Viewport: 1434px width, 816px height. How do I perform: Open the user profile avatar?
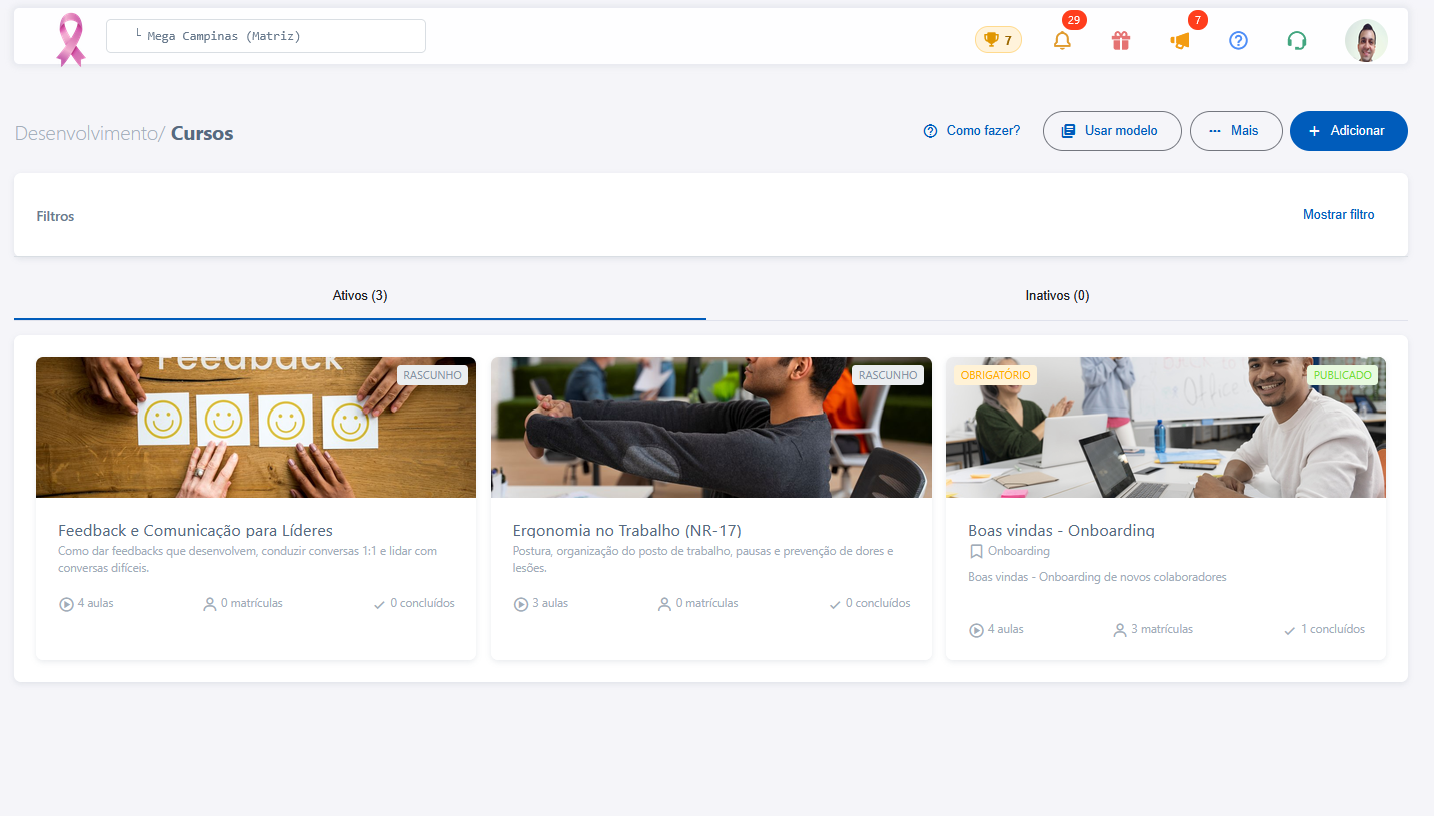(1366, 40)
